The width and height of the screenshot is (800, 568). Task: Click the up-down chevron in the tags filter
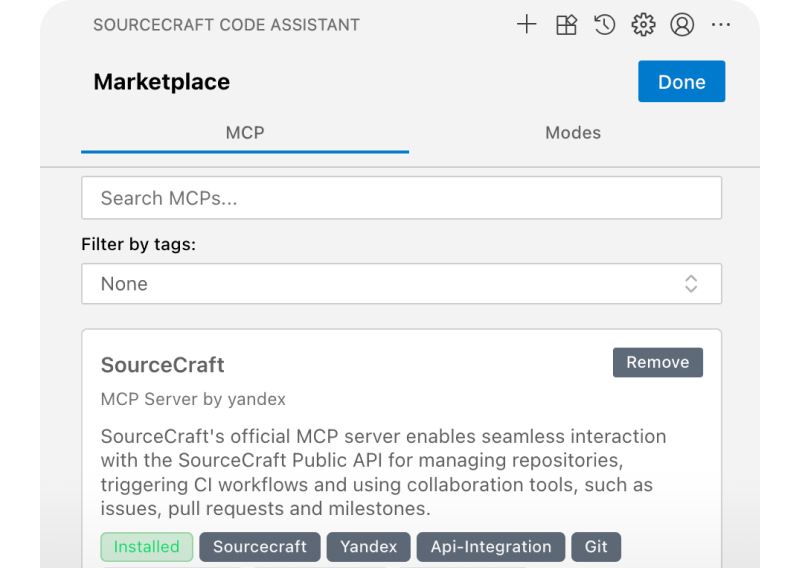point(691,284)
